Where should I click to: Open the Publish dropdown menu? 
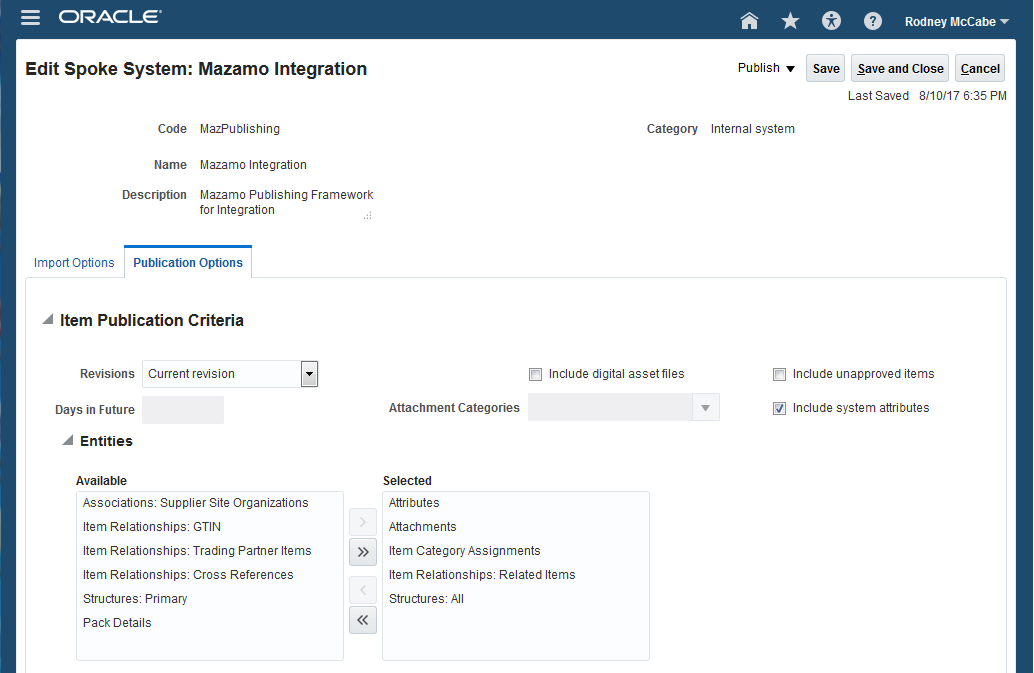tap(766, 68)
